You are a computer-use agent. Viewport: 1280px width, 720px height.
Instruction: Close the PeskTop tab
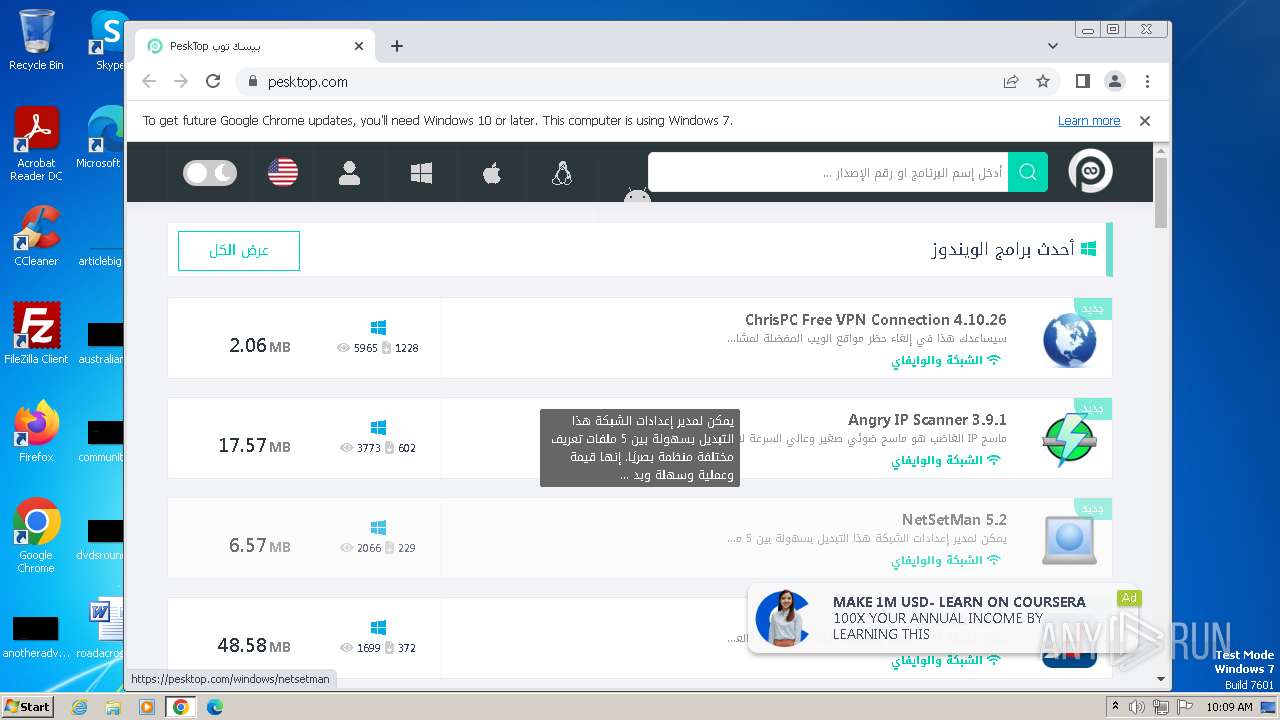coord(359,46)
